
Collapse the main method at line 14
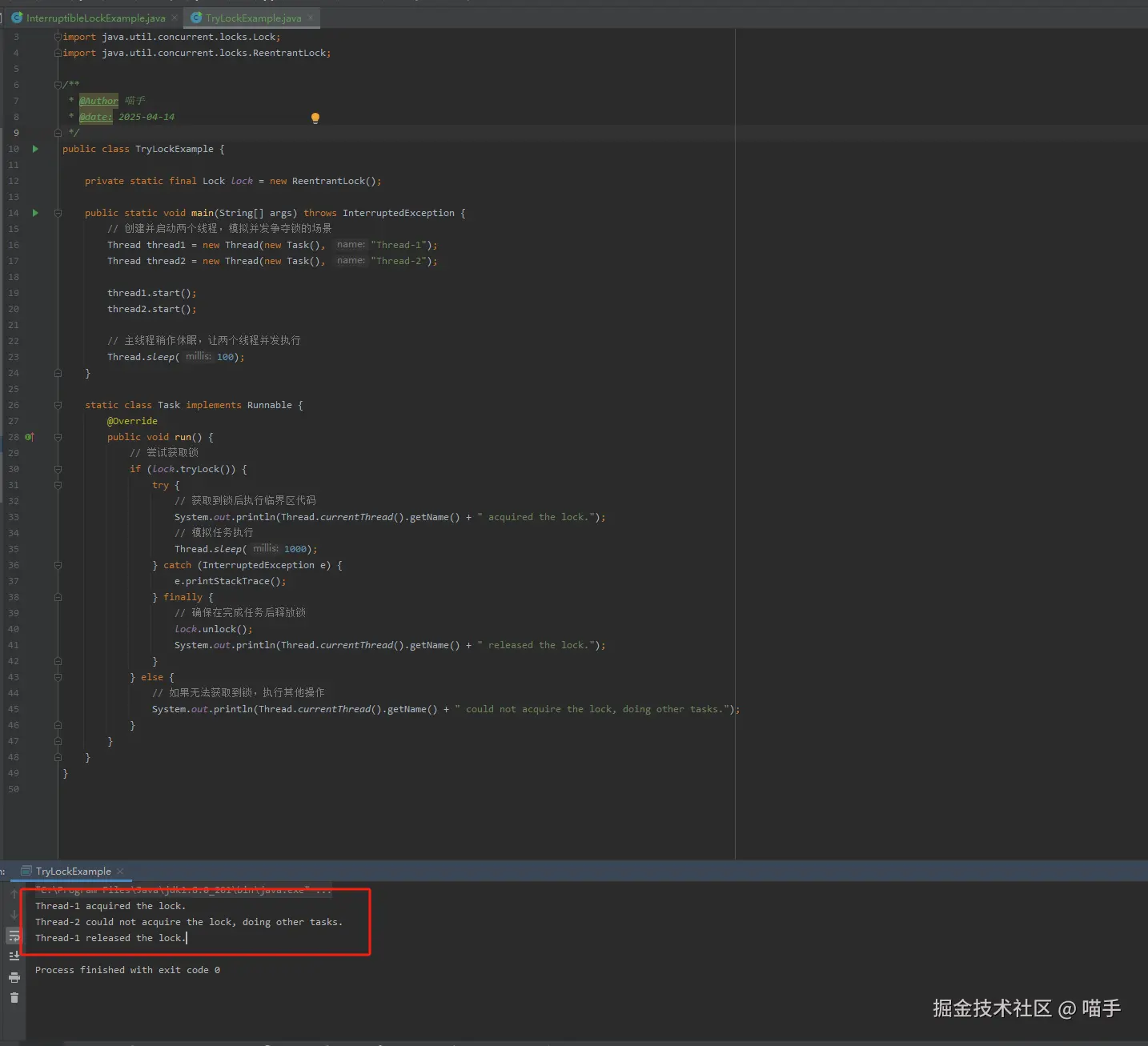pos(58,213)
